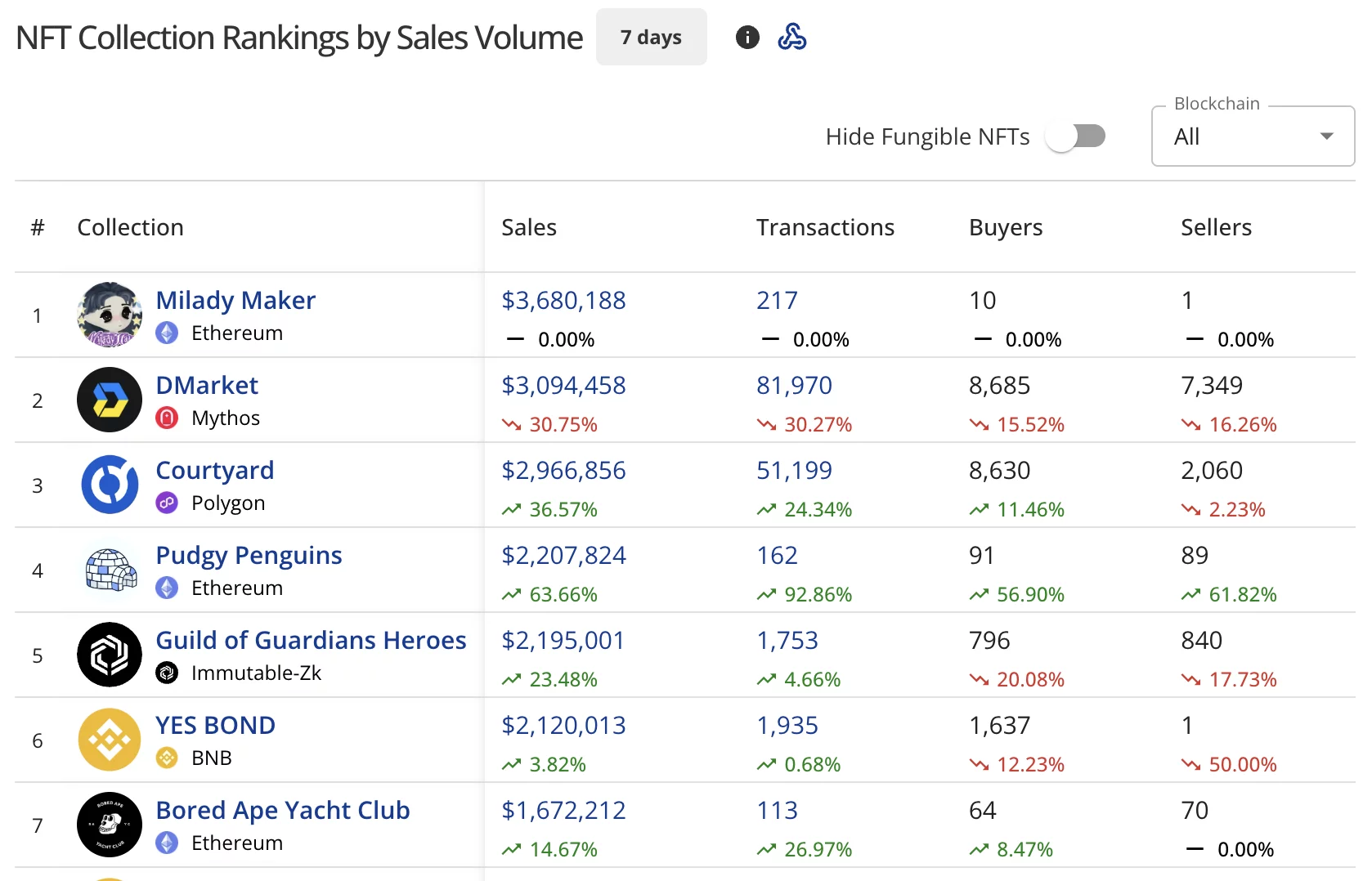
Task: Switch the Hide Fungible NFTs switch on
Action: point(1076,136)
